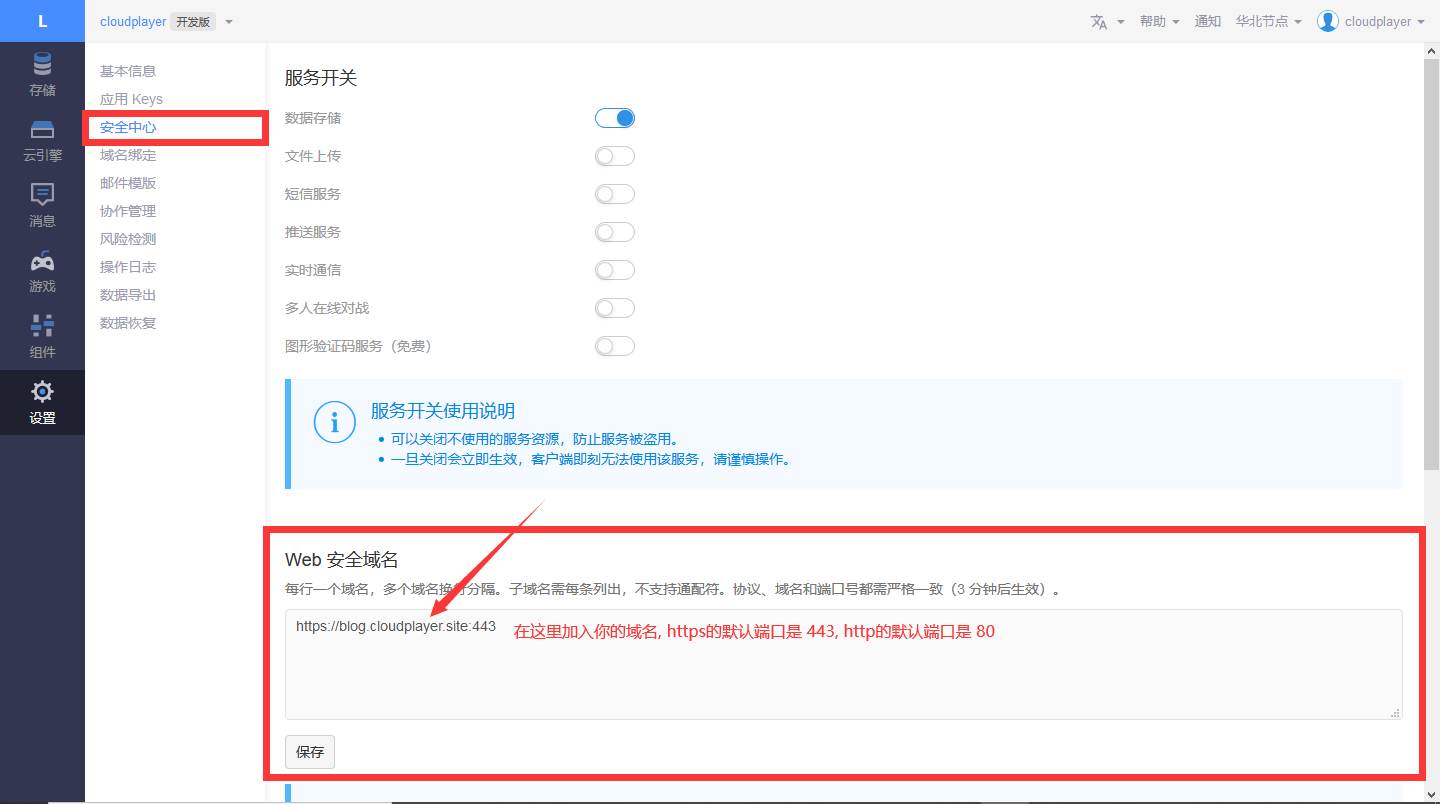Open the 云引擎 cloud engine icon
1440x804 pixels.
[42, 130]
